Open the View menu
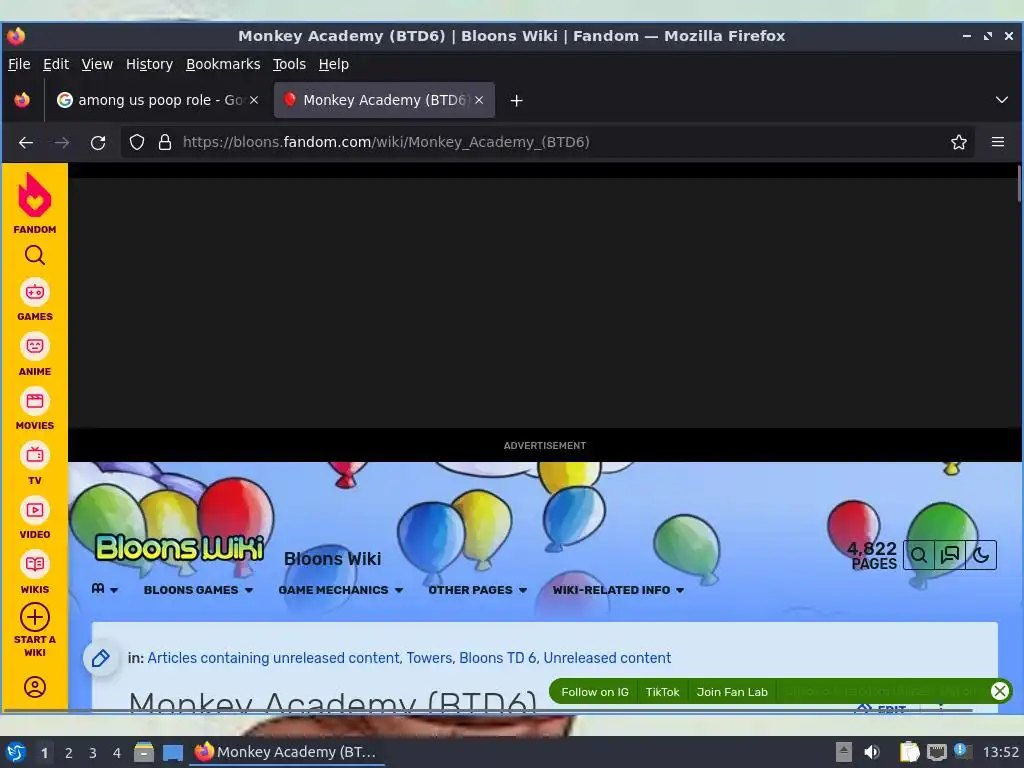The image size is (1024, 768). coord(97,64)
